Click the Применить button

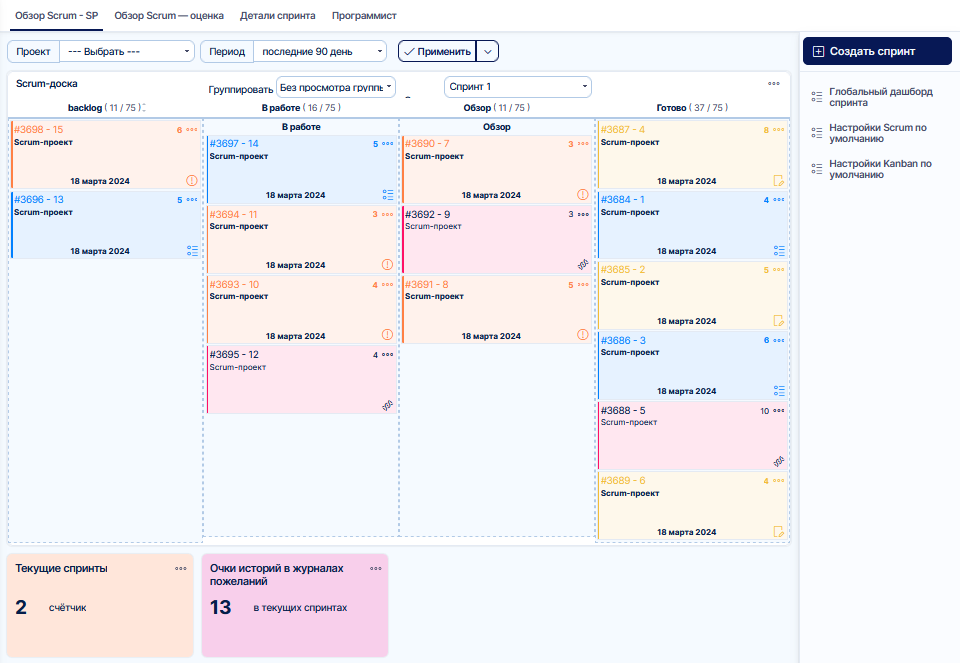point(437,51)
